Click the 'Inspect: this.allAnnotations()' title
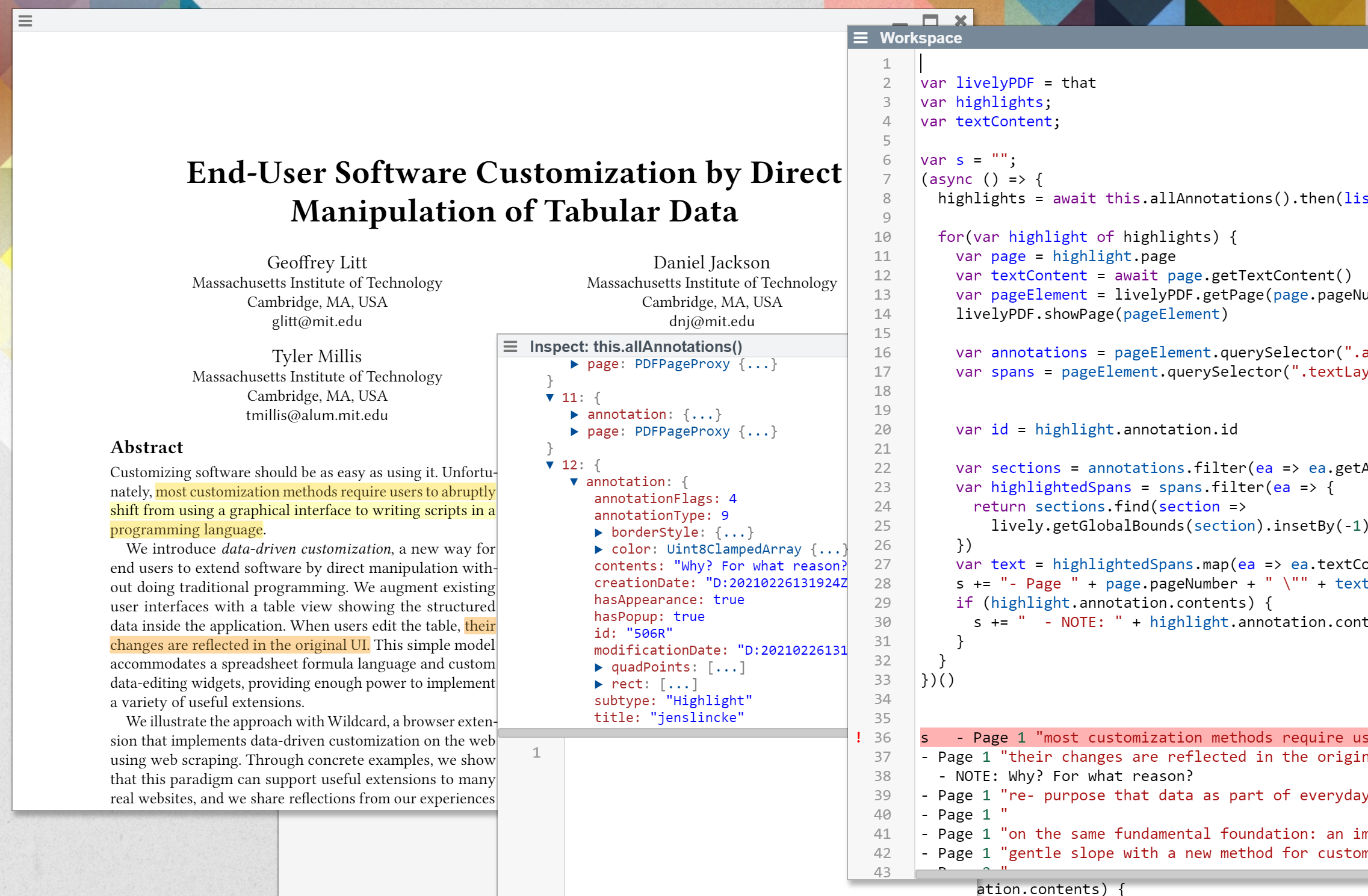 tap(636, 347)
